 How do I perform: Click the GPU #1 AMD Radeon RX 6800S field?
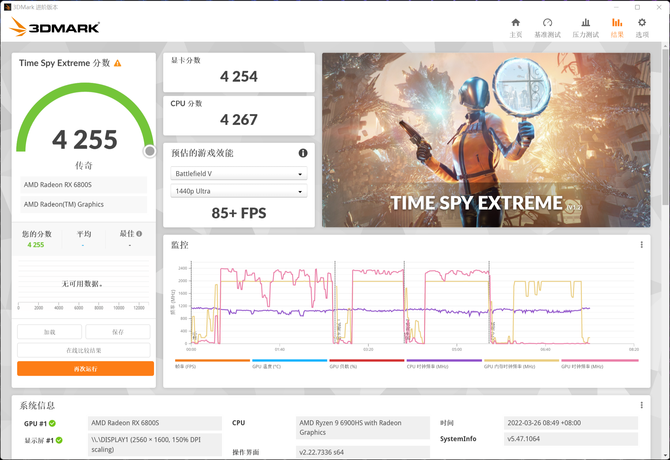point(155,423)
